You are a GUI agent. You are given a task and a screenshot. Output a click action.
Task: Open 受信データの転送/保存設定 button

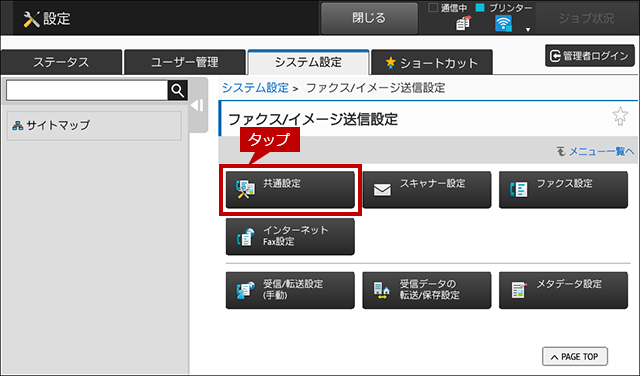point(427,290)
